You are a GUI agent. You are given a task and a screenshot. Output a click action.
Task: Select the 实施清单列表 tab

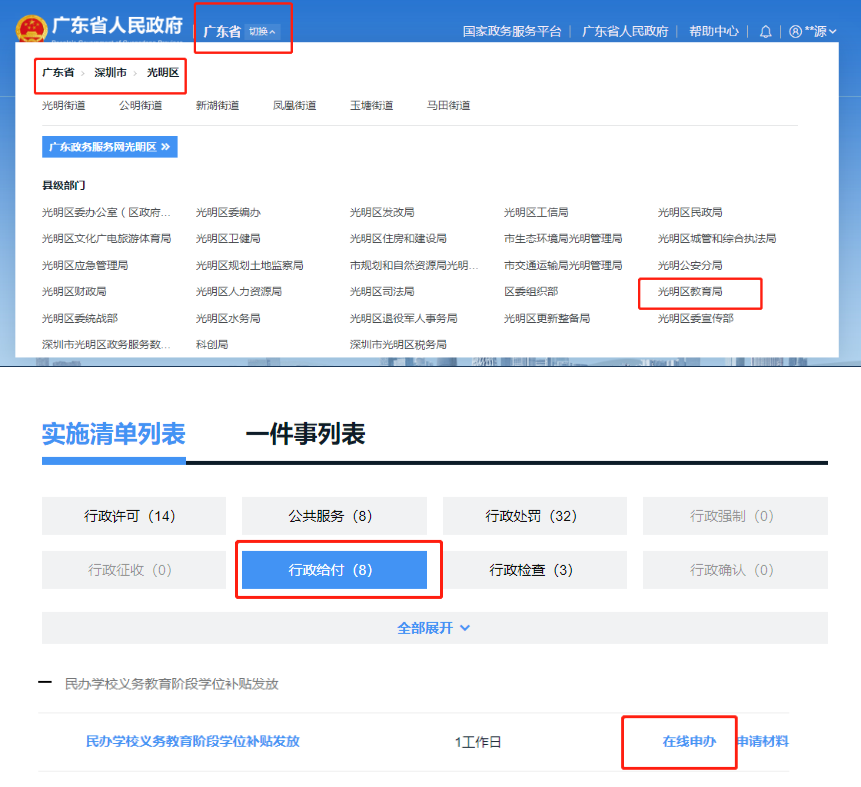(113, 435)
